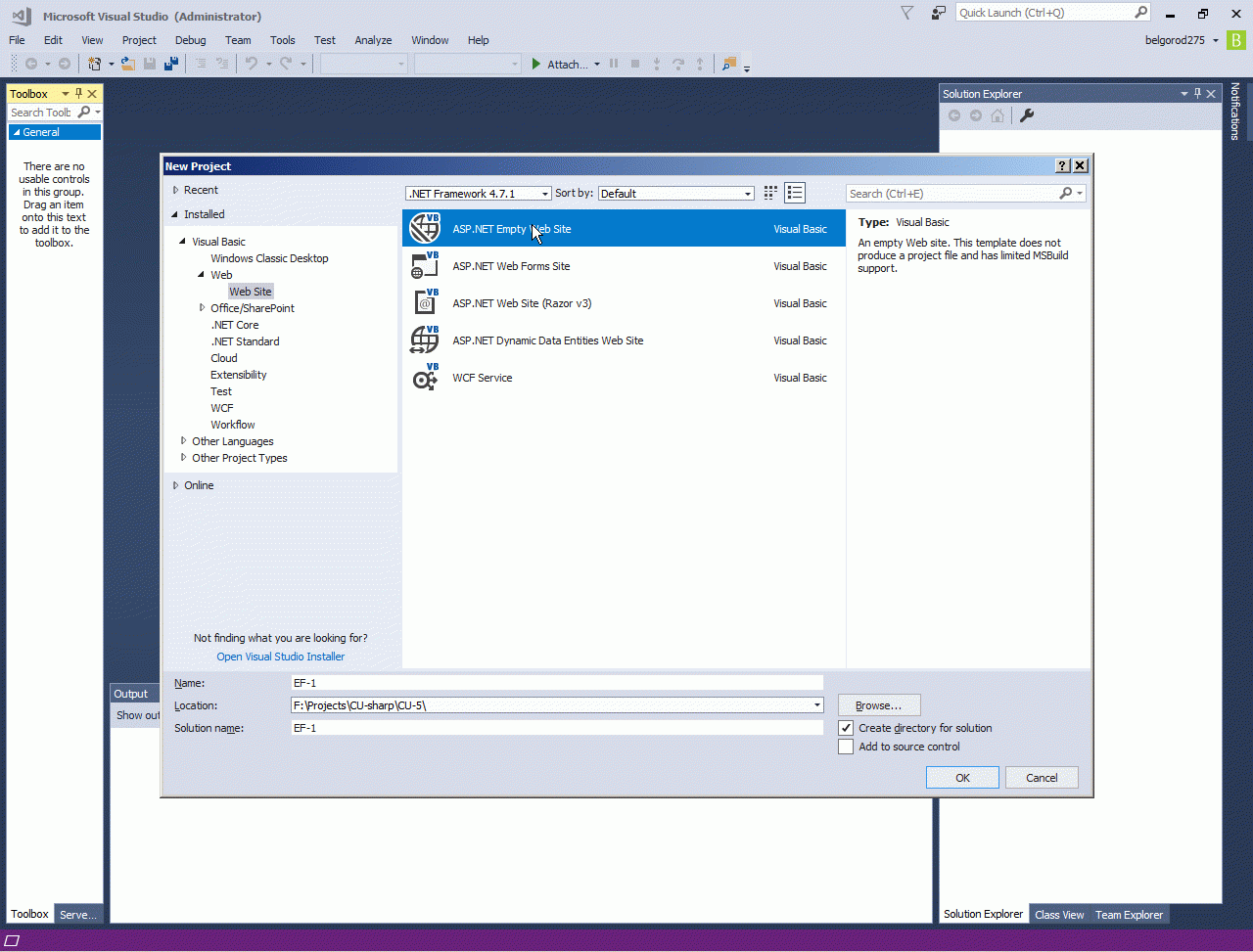Collapse the Visual Basic node arrow

click(183, 242)
